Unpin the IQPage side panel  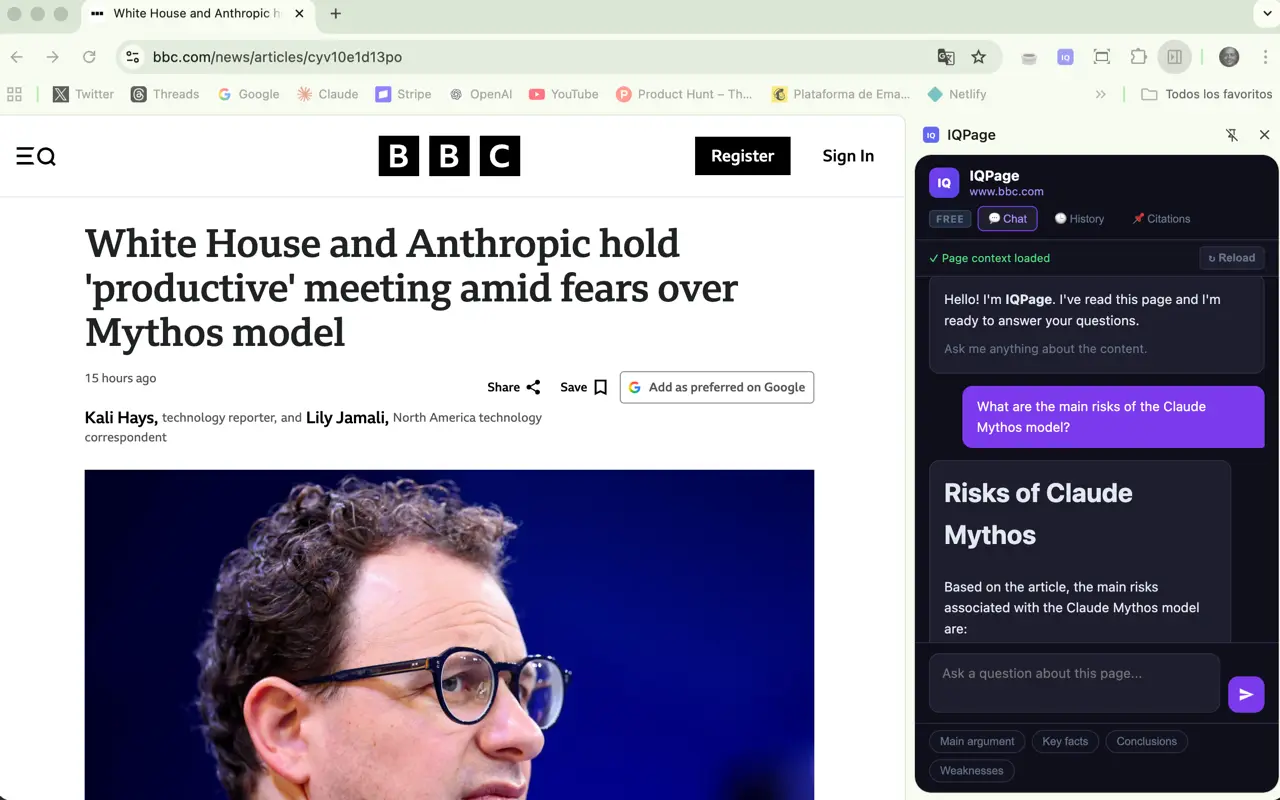[x=1232, y=135]
